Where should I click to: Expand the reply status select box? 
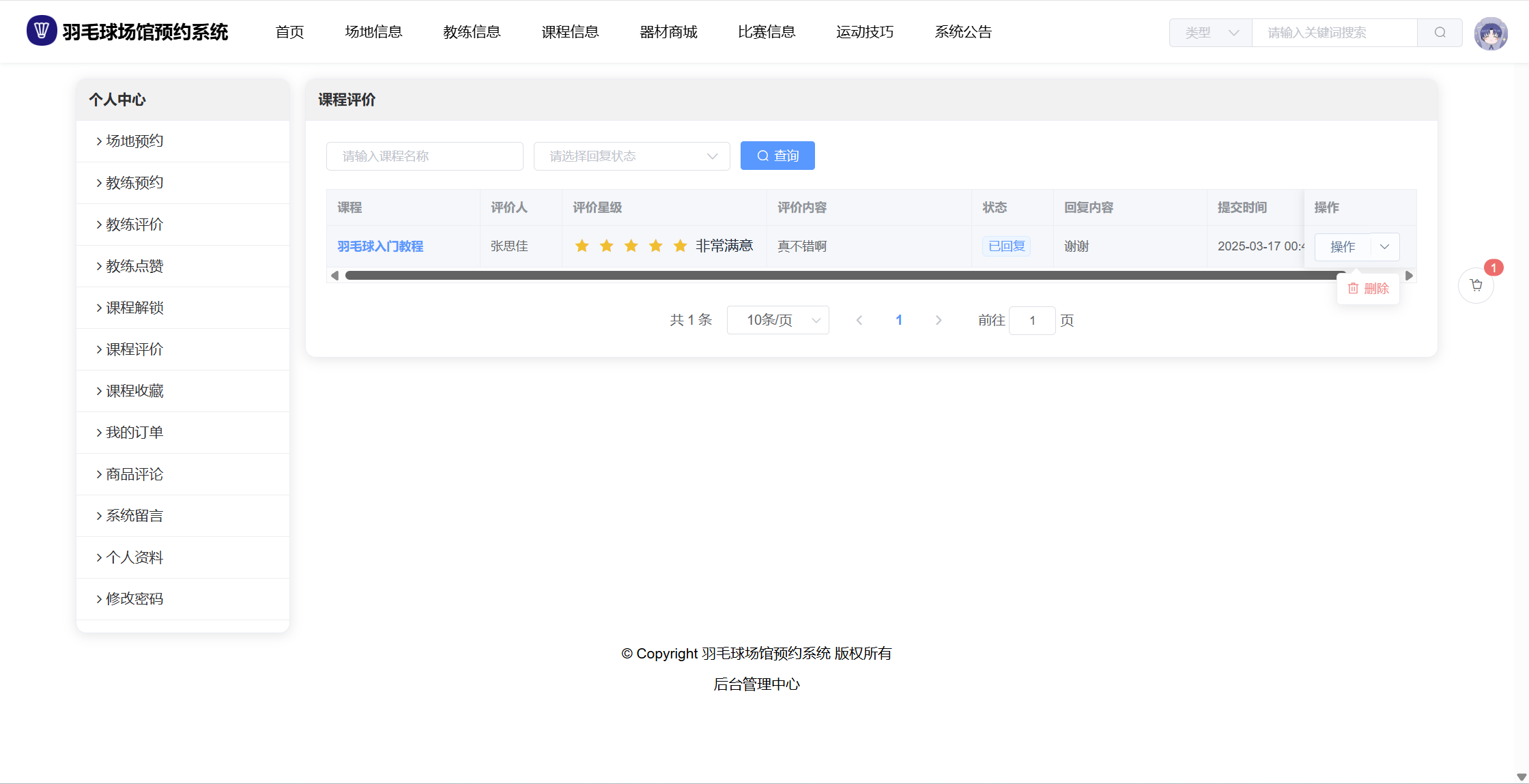pyautogui.click(x=631, y=156)
